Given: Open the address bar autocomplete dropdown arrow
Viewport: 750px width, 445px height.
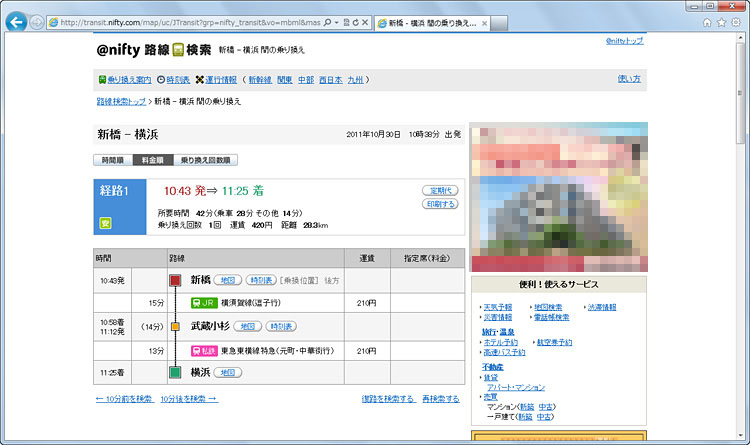Looking at the screenshot, I should click(337, 22).
